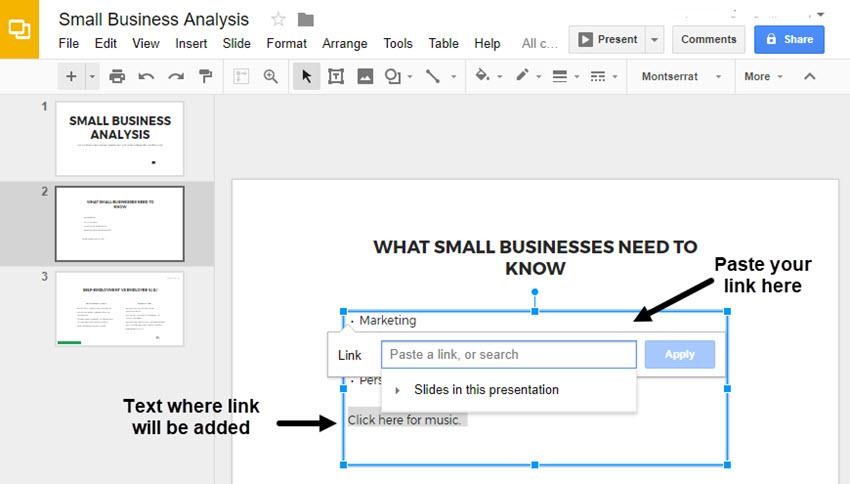Open the Help menu

point(487,43)
